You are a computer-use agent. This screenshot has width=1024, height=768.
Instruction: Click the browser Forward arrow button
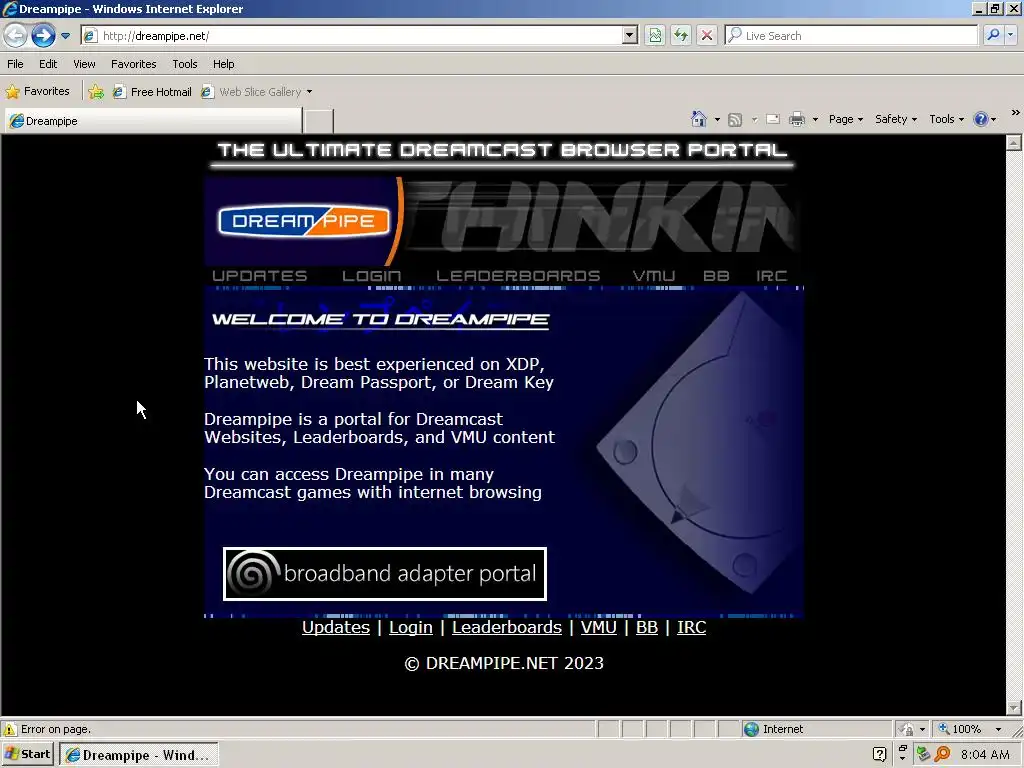point(43,35)
